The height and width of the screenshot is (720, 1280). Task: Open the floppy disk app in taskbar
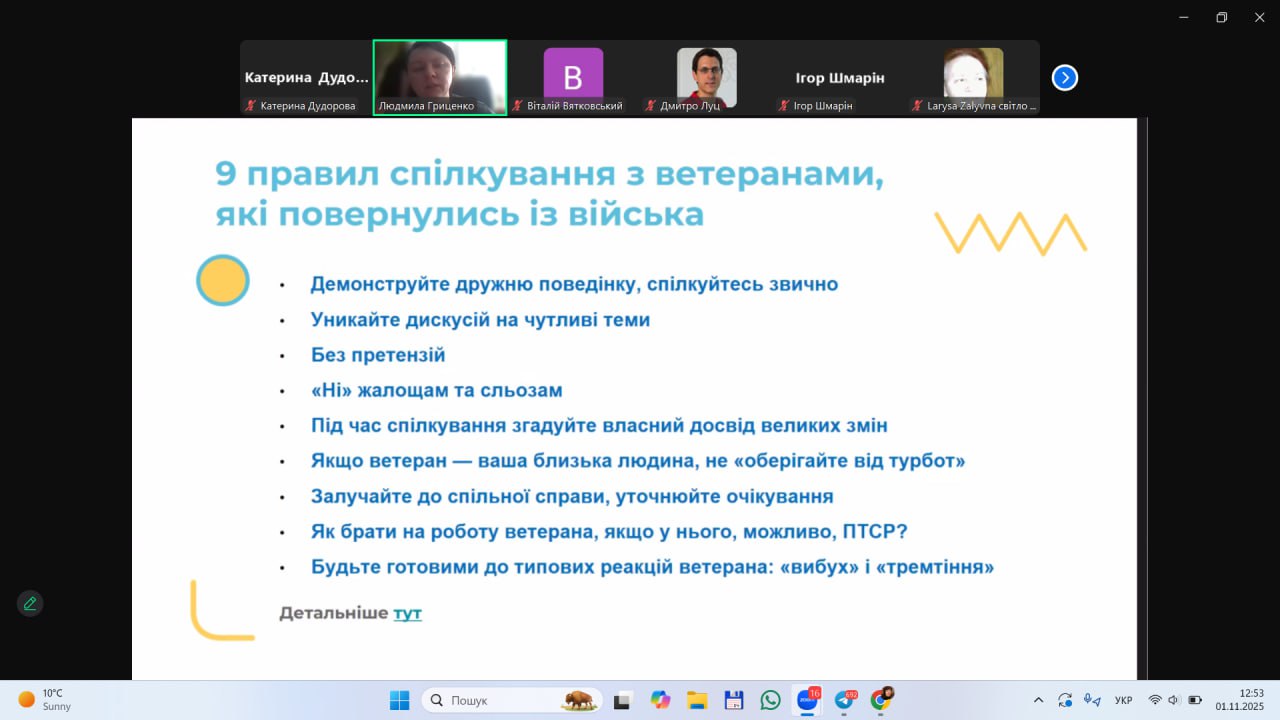coord(733,700)
